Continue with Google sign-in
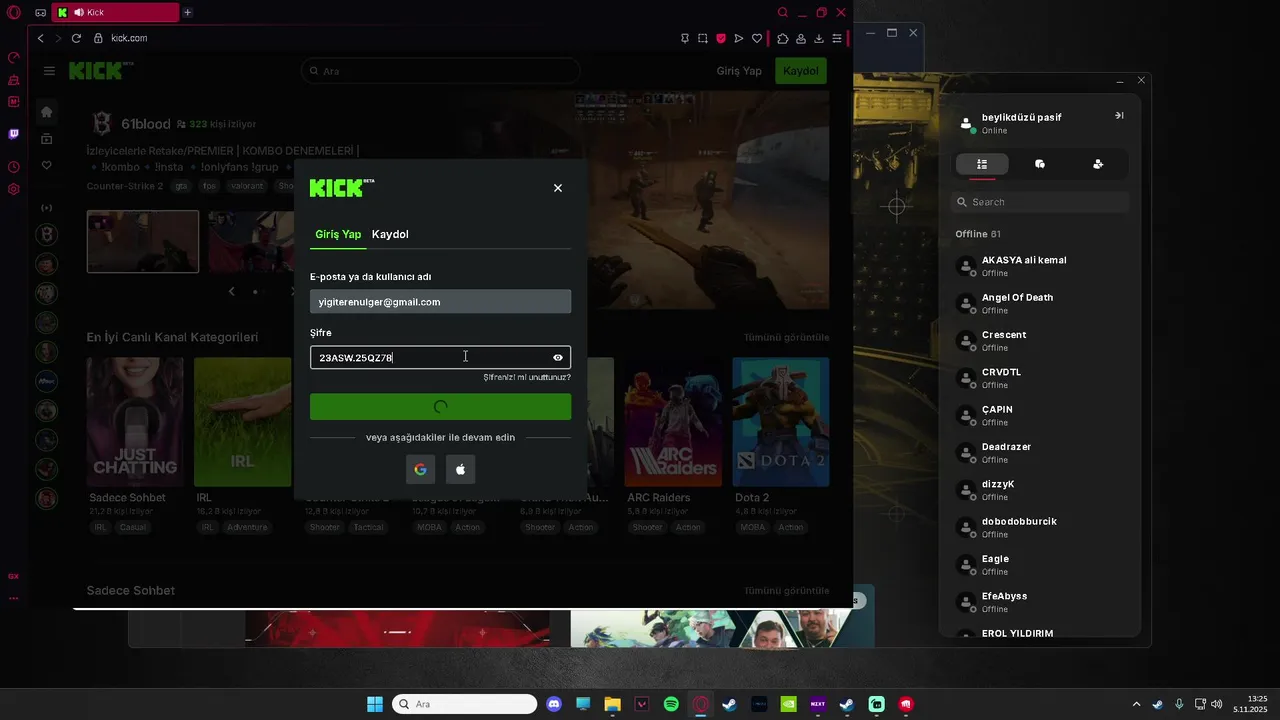1280x720 pixels. click(x=420, y=470)
